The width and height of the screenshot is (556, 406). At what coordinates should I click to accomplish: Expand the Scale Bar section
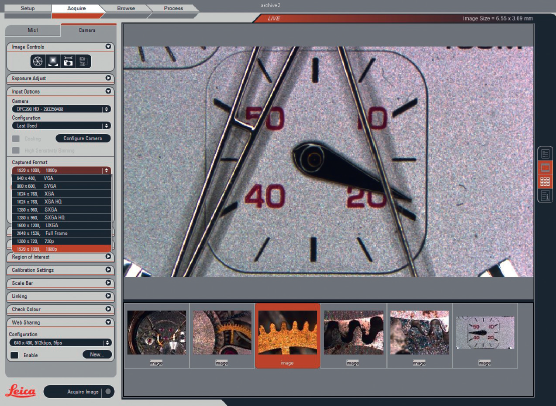(108, 283)
